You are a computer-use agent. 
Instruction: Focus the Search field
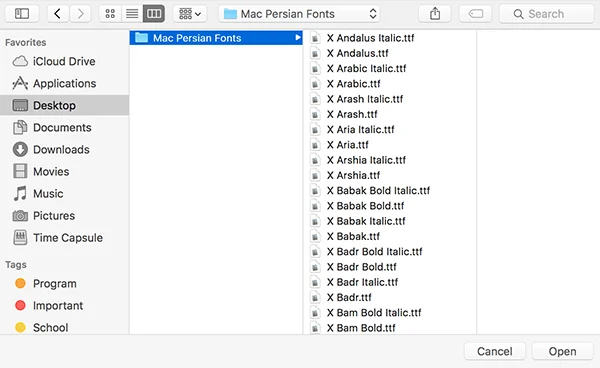[x=546, y=14]
